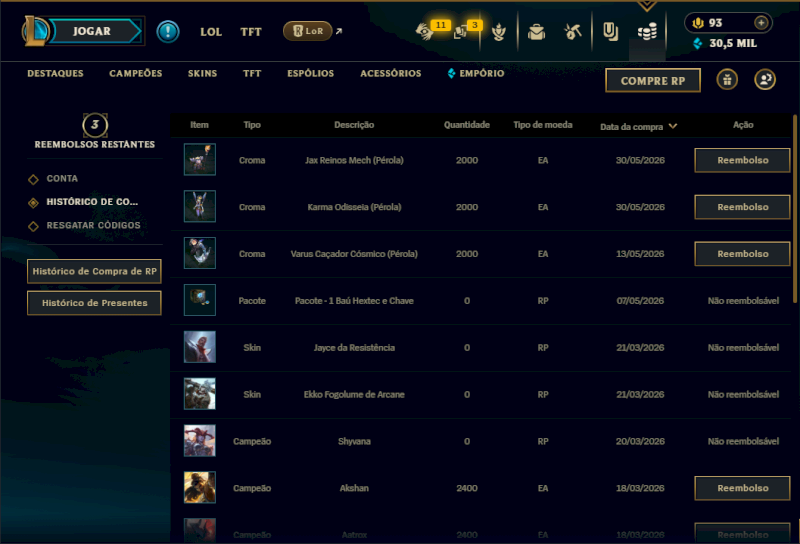Switch to the LOL tab
The height and width of the screenshot is (544, 800).
click(211, 32)
